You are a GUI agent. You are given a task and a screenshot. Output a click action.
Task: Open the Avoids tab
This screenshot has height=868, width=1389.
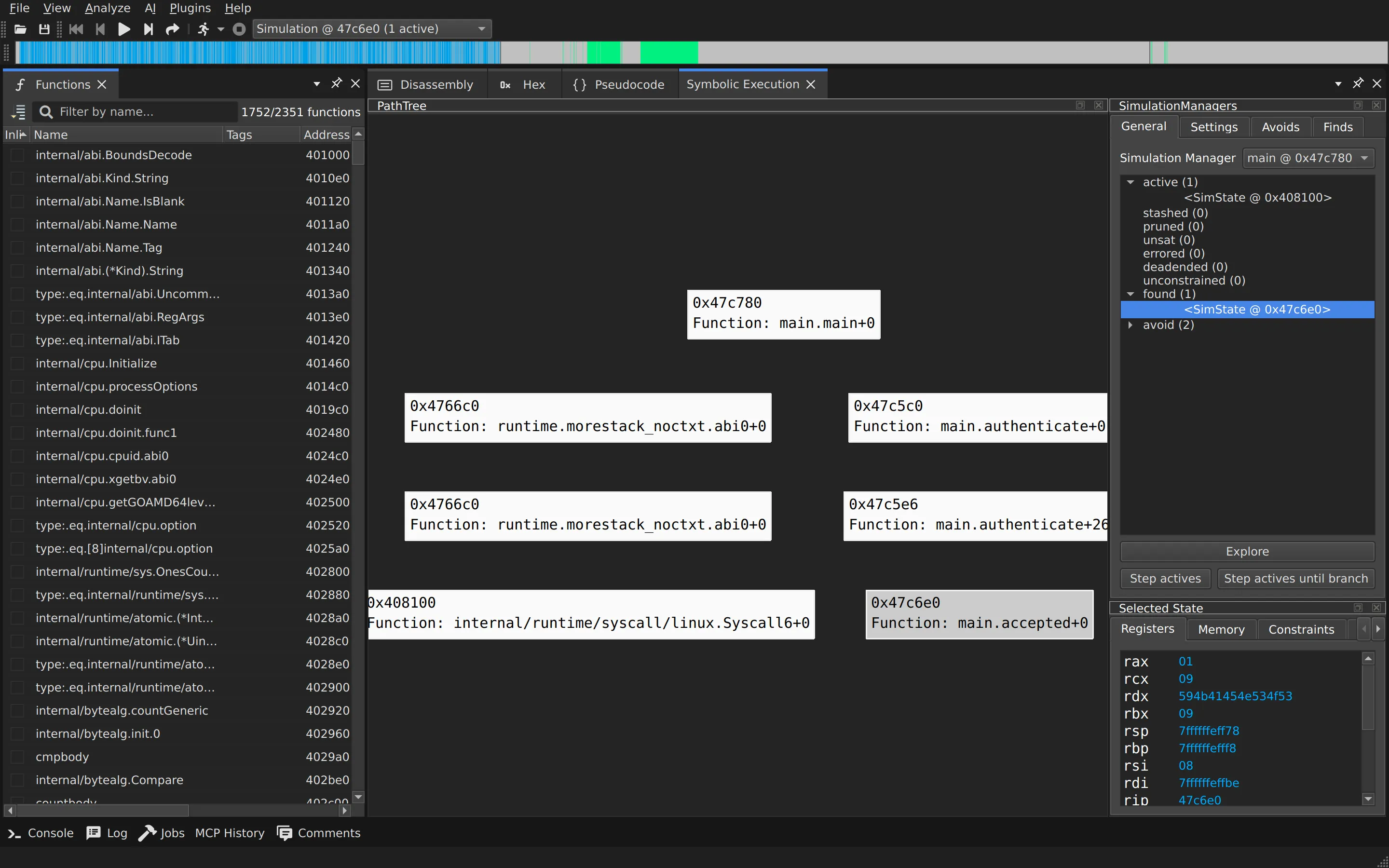1280,127
